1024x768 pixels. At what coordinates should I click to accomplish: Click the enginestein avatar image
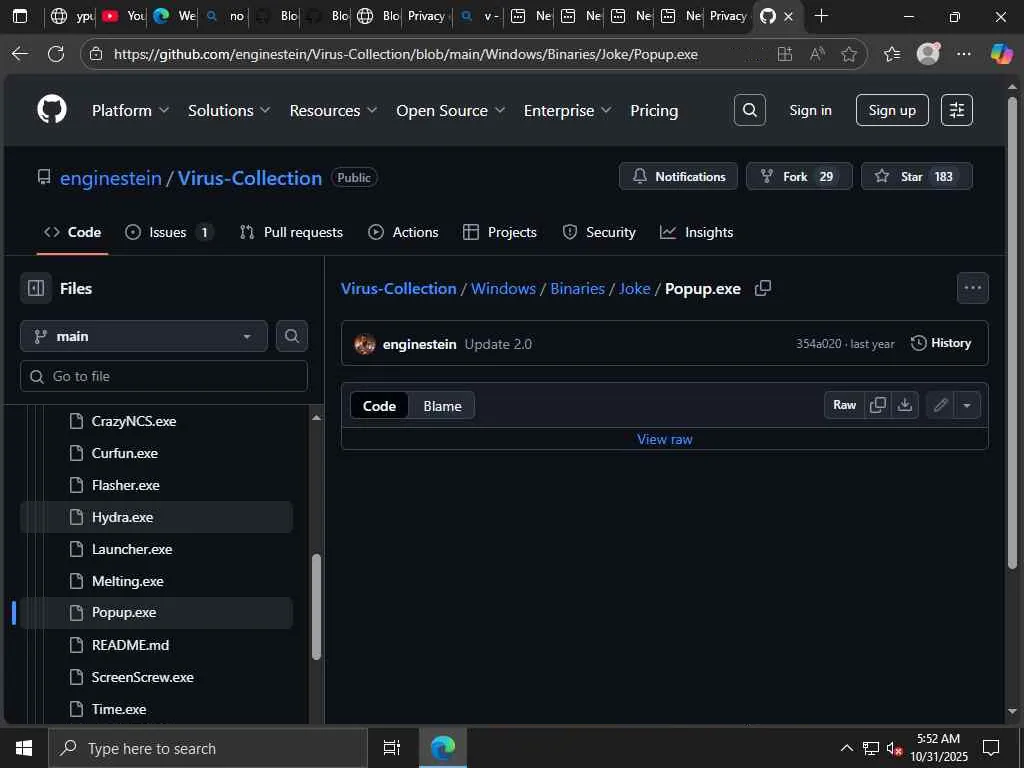pos(364,344)
